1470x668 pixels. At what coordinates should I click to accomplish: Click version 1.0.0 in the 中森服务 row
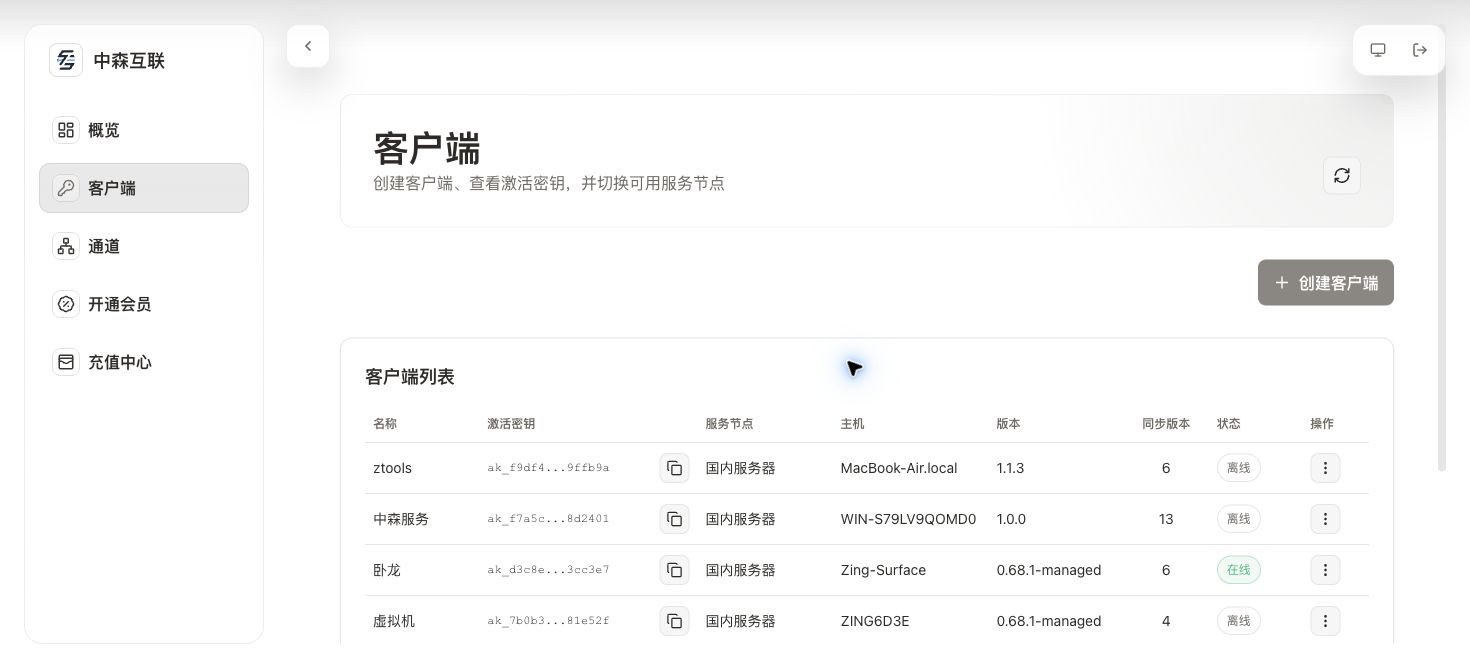point(1011,519)
